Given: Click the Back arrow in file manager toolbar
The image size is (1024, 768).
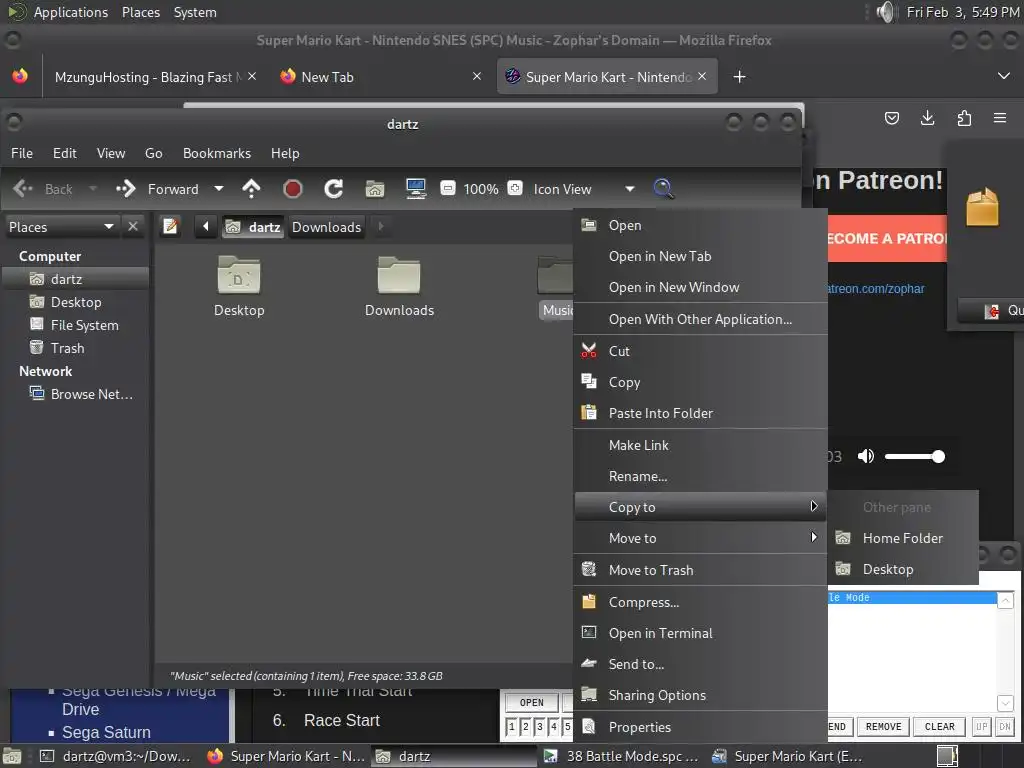Looking at the screenshot, I should click(23, 189).
